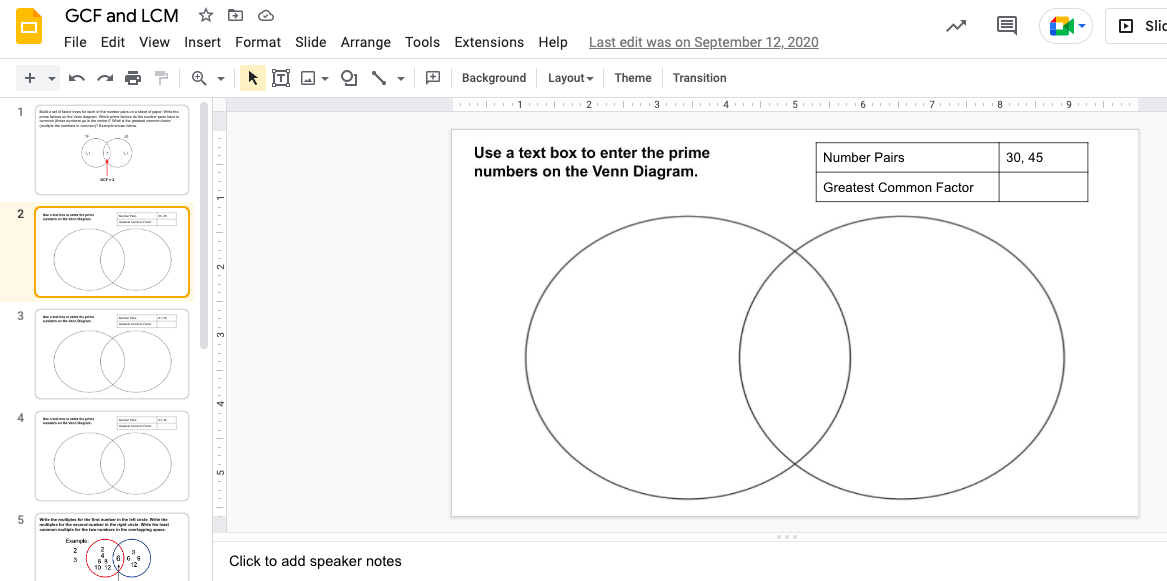The height and width of the screenshot is (581, 1167).
Task: Expand the new slide layout dropdown arrow
Action: (x=52, y=78)
